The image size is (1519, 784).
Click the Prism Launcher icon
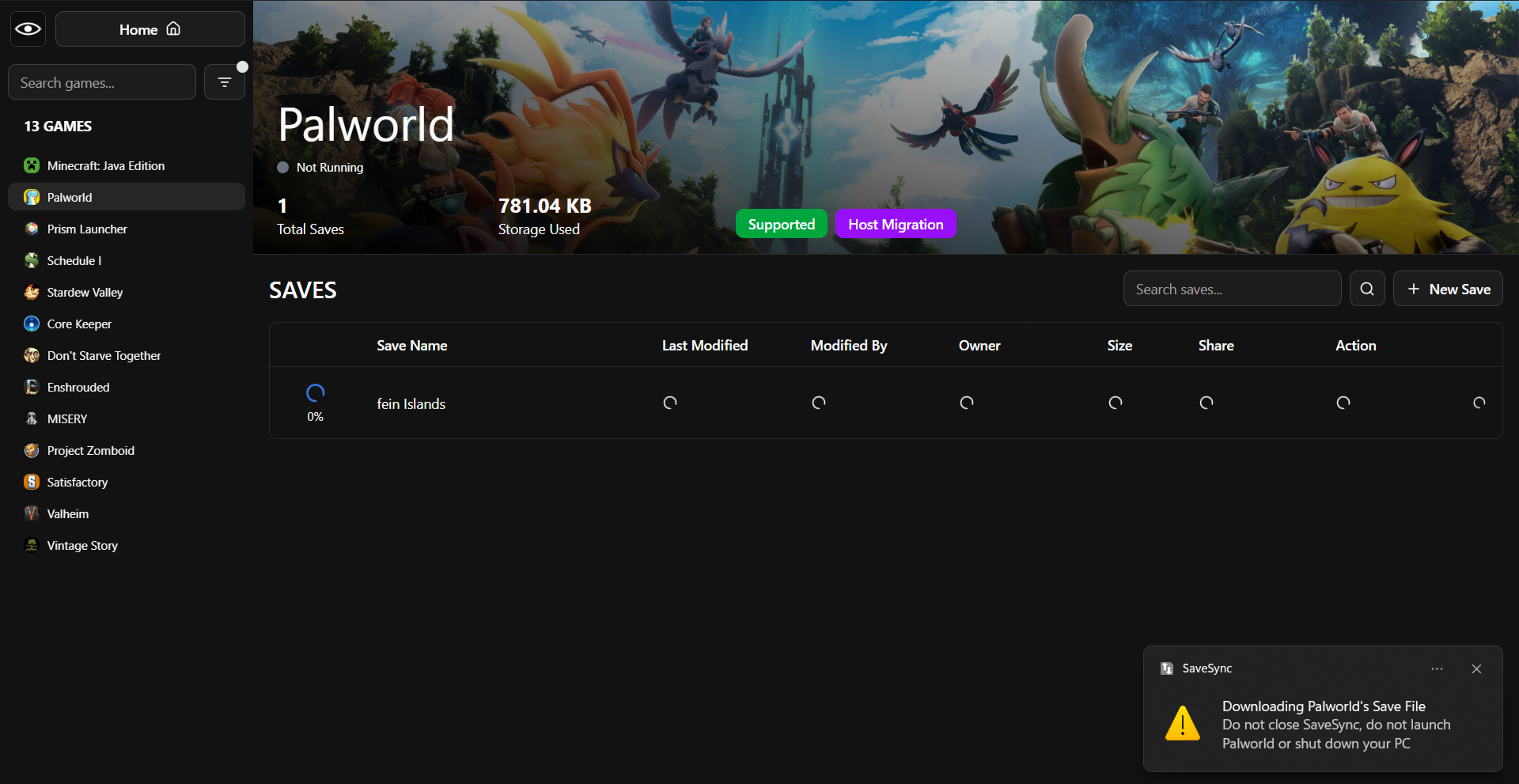[x=32, y=229]
